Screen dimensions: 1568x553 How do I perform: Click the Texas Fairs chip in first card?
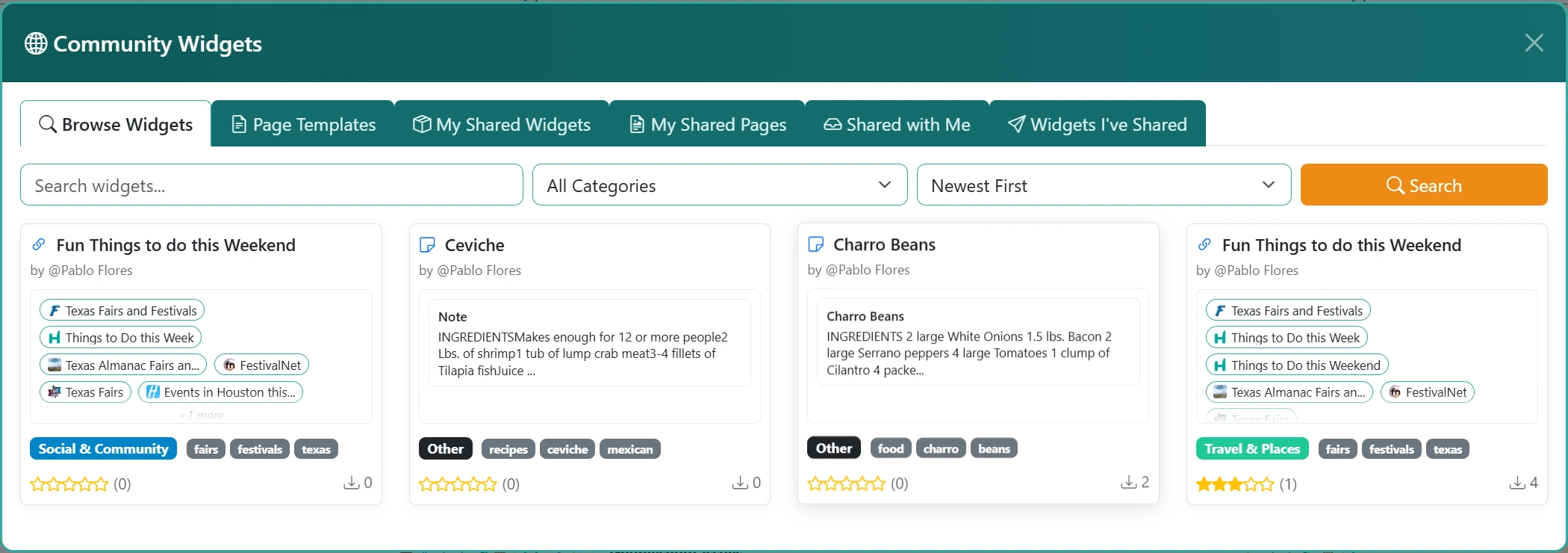coord(86,392)
